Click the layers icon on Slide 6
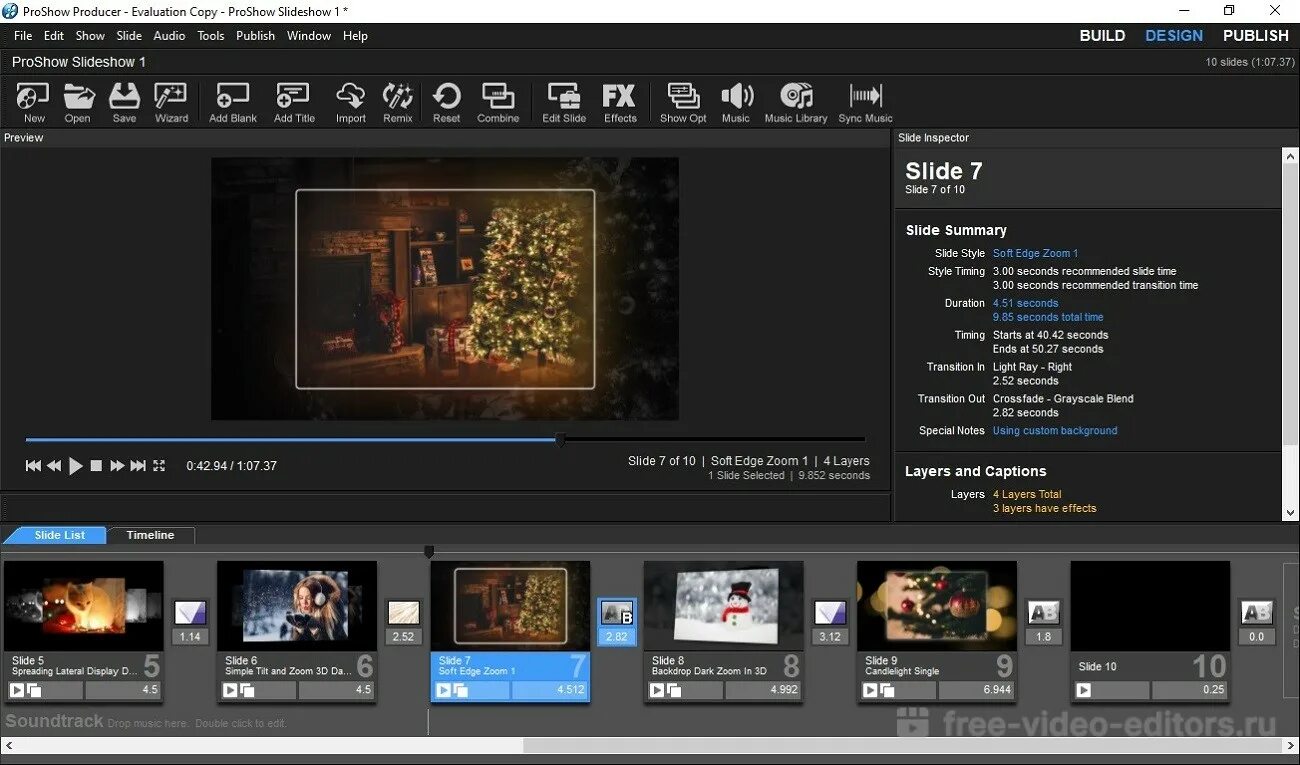The image size is (1300, 765). 247,690
